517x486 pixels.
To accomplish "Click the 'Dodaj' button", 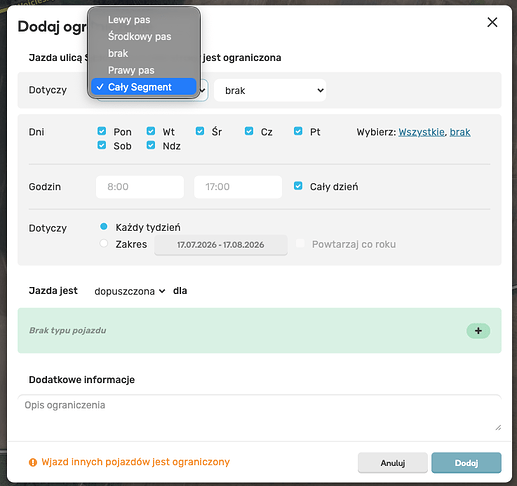I will tap(466, 463).
